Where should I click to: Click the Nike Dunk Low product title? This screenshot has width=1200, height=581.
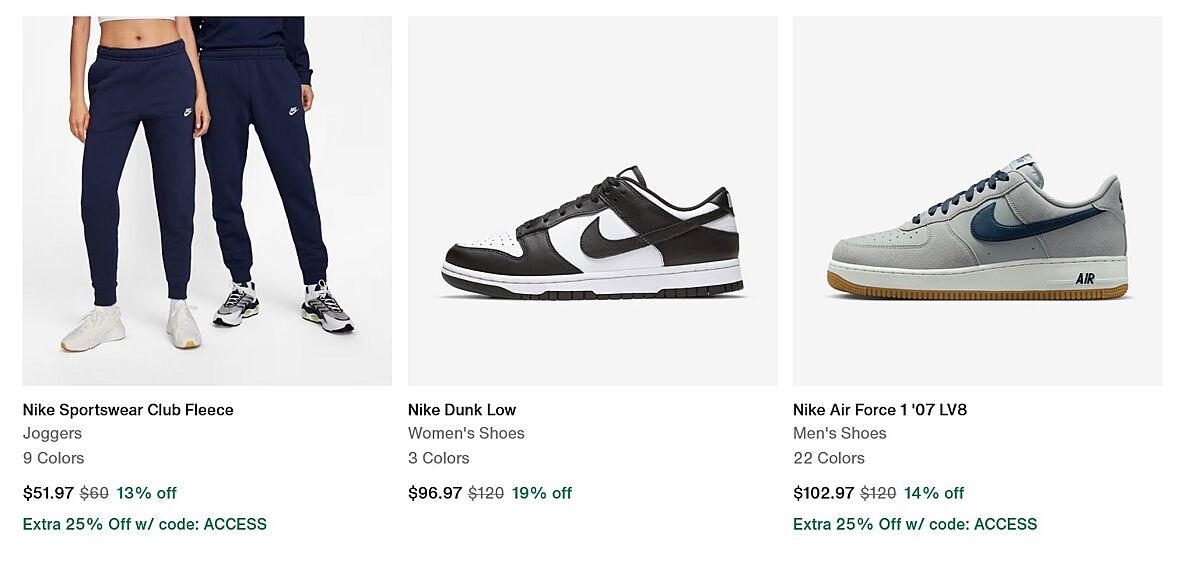tap(462, 410)
